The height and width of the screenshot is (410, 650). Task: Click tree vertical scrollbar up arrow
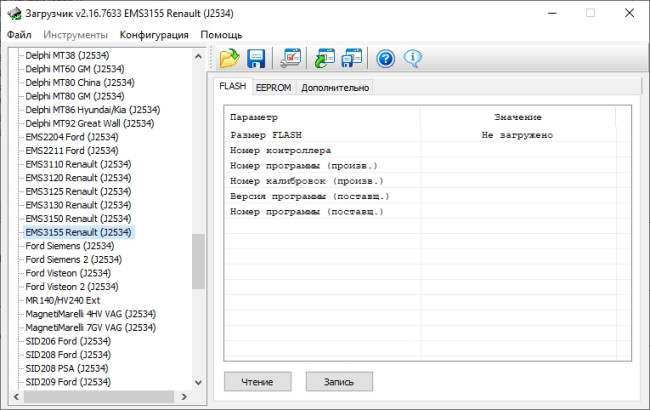click(x=199, y=56)
